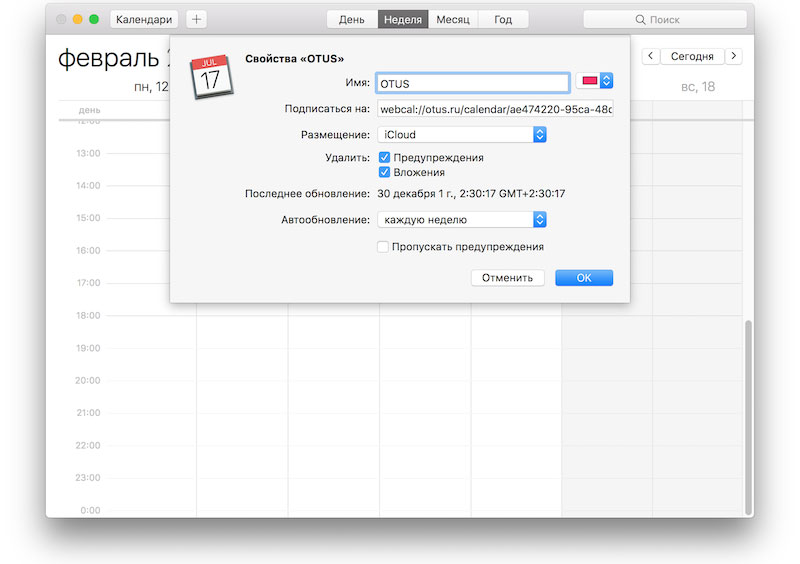Switch to the День view tab
This screenshot has width=800, height=564.
[x=352, y=19]
